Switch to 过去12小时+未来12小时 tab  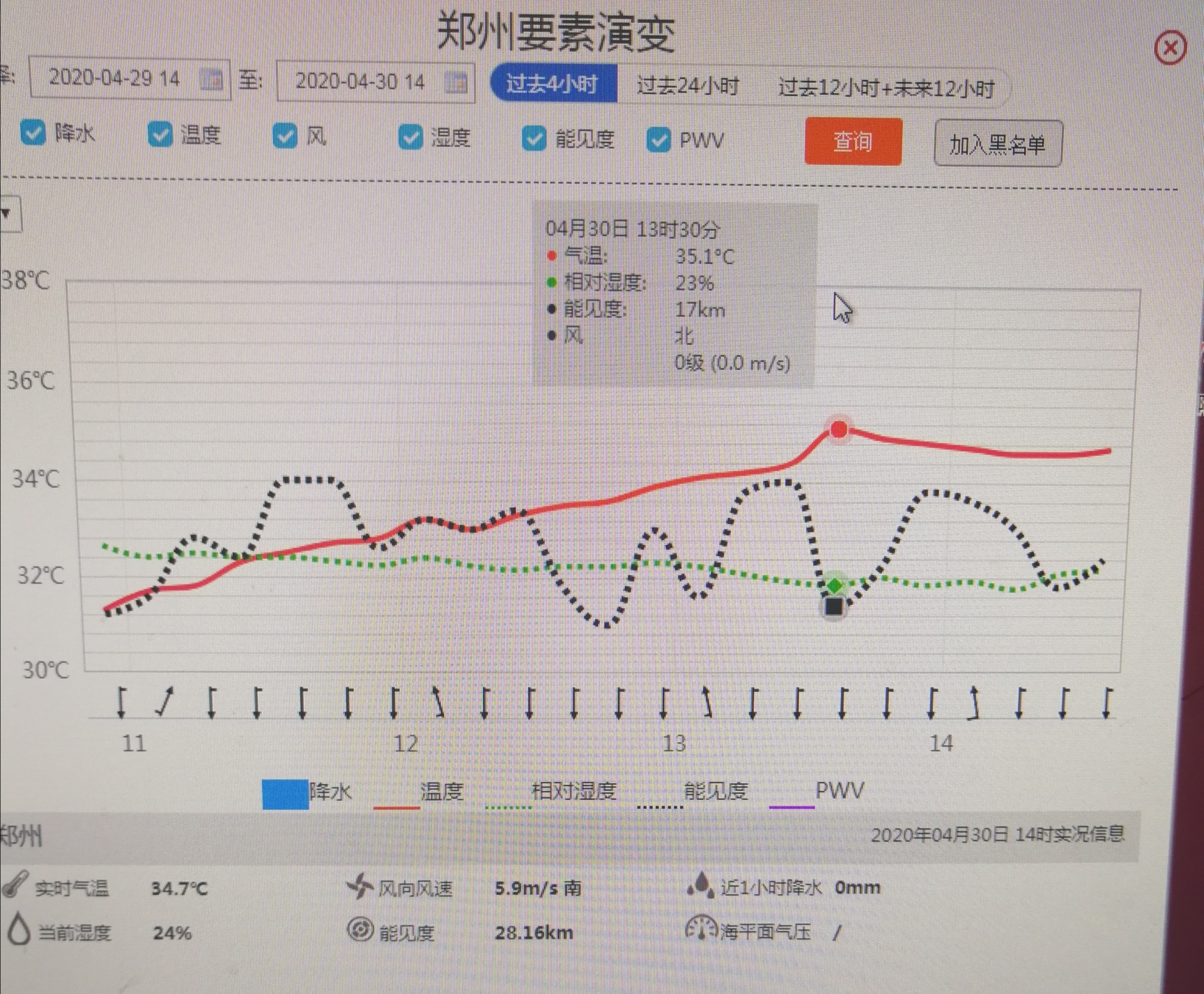[886, 89]
